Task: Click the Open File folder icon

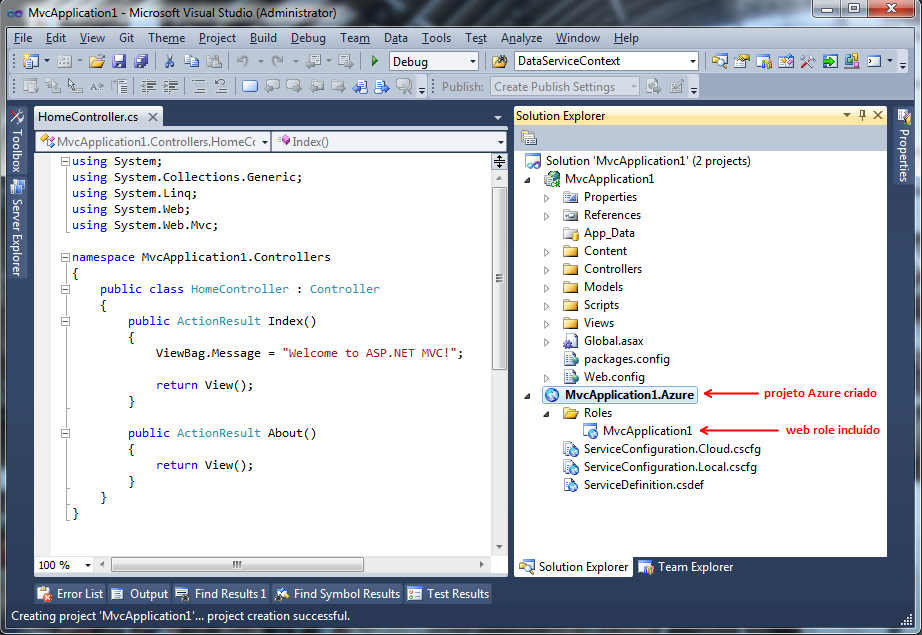Action: (x=97, y=61)
